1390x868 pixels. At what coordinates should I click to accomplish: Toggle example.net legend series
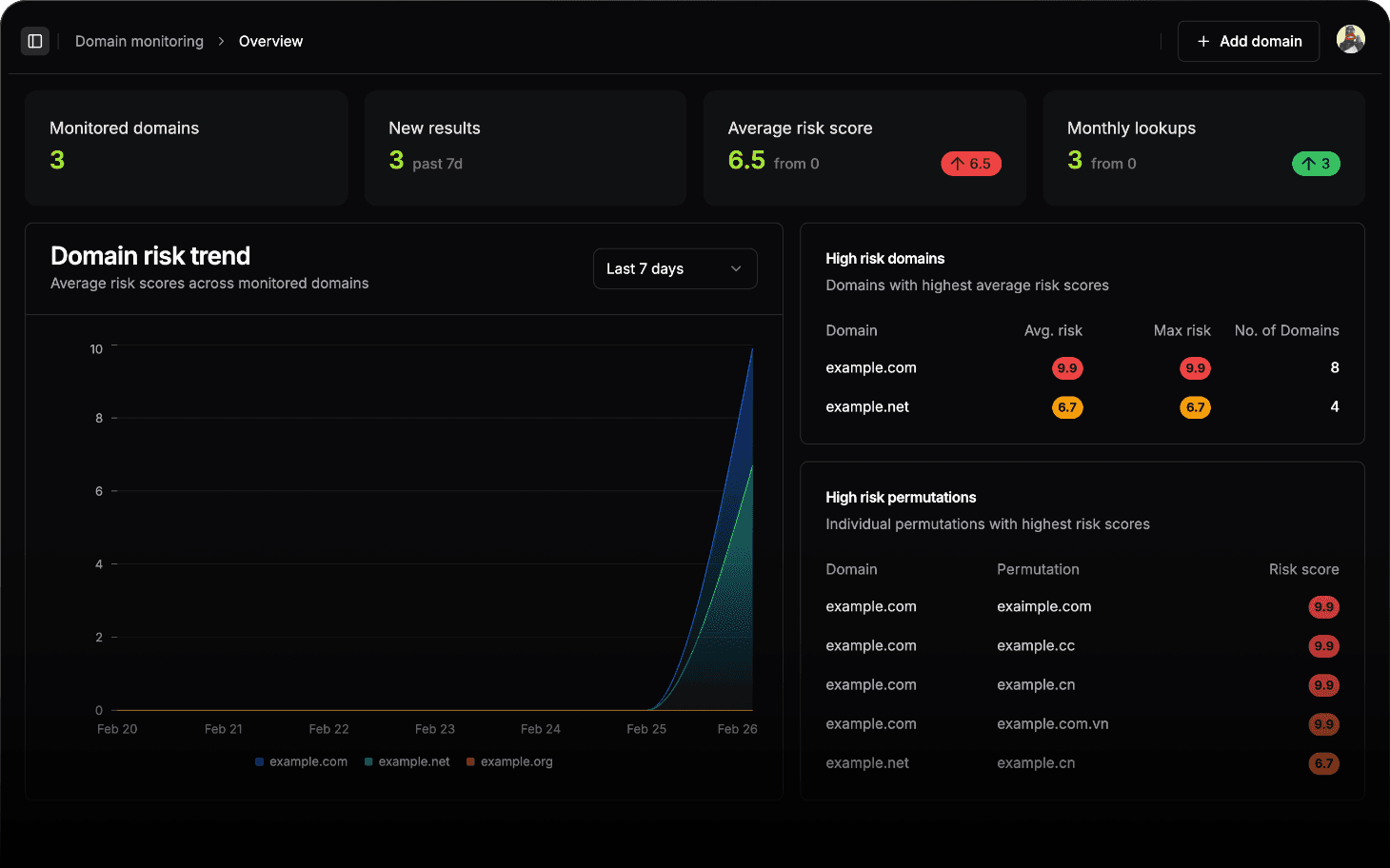pos(407,761)
